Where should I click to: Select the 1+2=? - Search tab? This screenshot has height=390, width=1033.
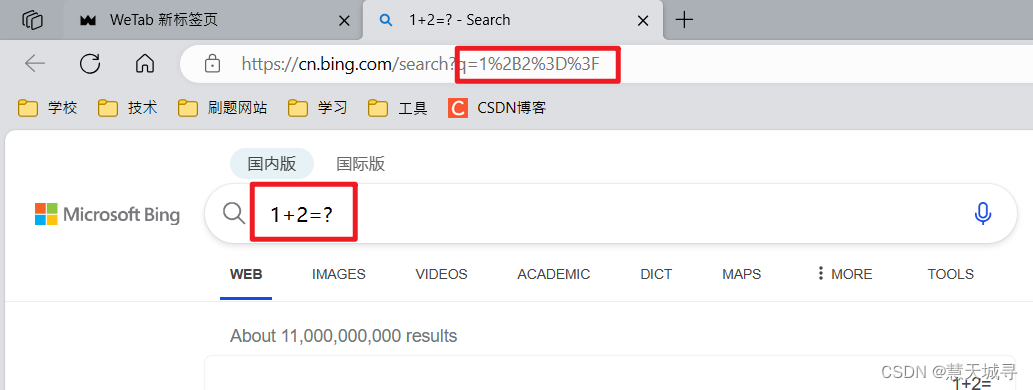(x=513, y=20)
